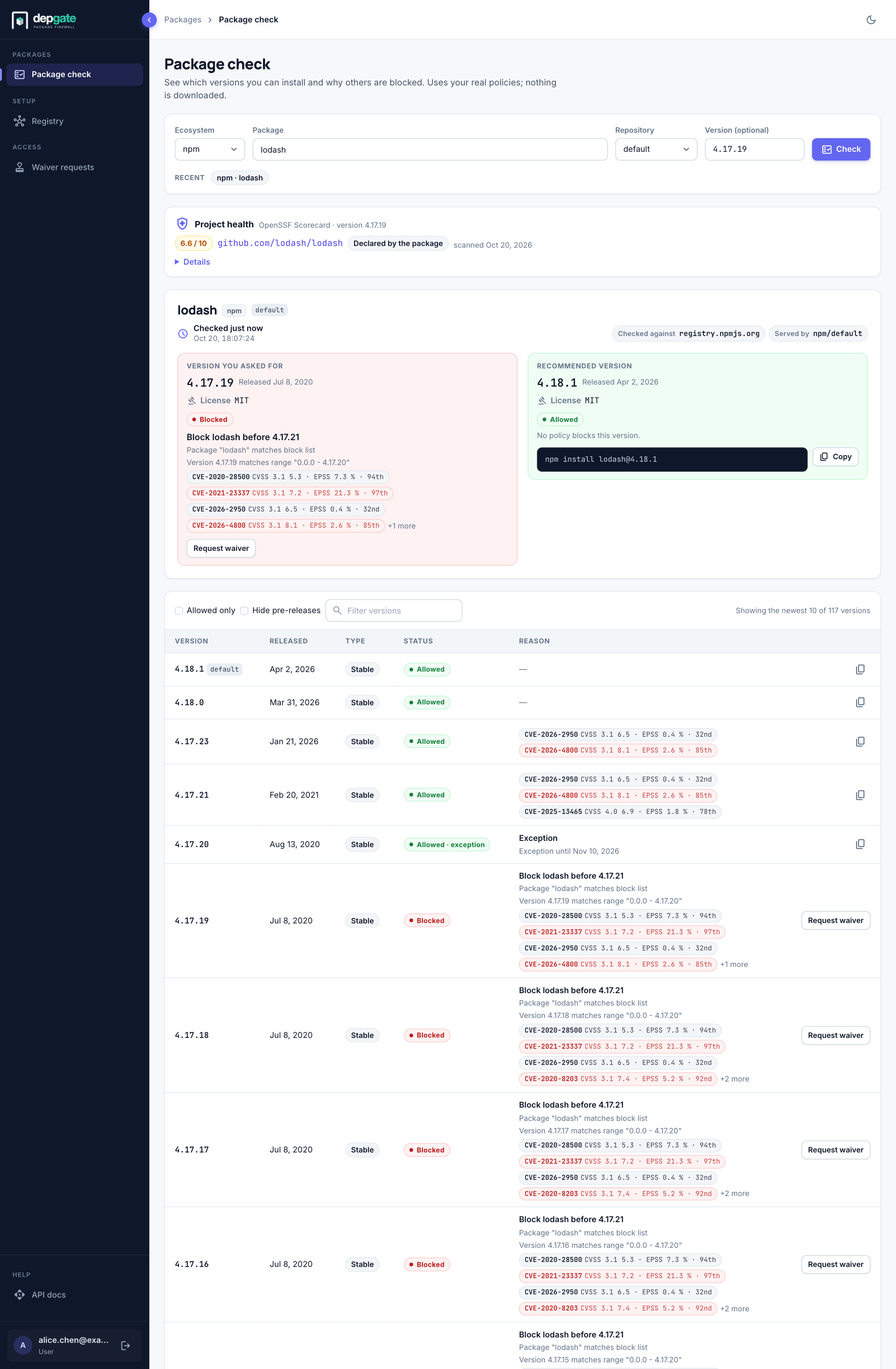
Task: Copy install command for version 4.17.20 row
Action: pos(860,844)
